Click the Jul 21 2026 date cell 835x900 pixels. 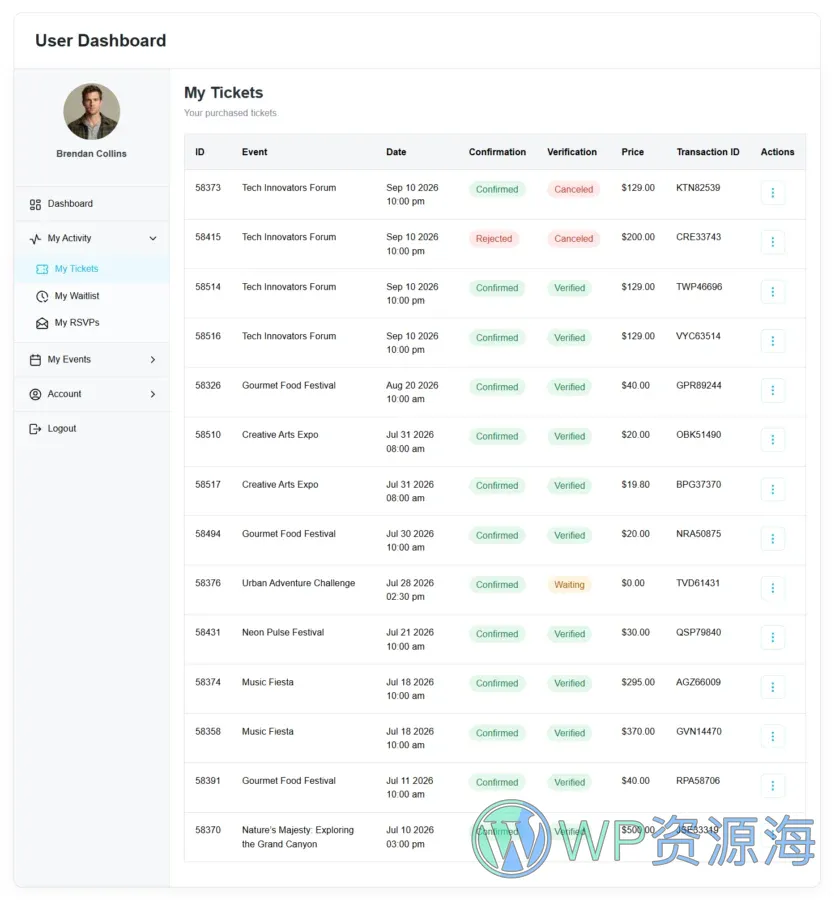(410, 639)
